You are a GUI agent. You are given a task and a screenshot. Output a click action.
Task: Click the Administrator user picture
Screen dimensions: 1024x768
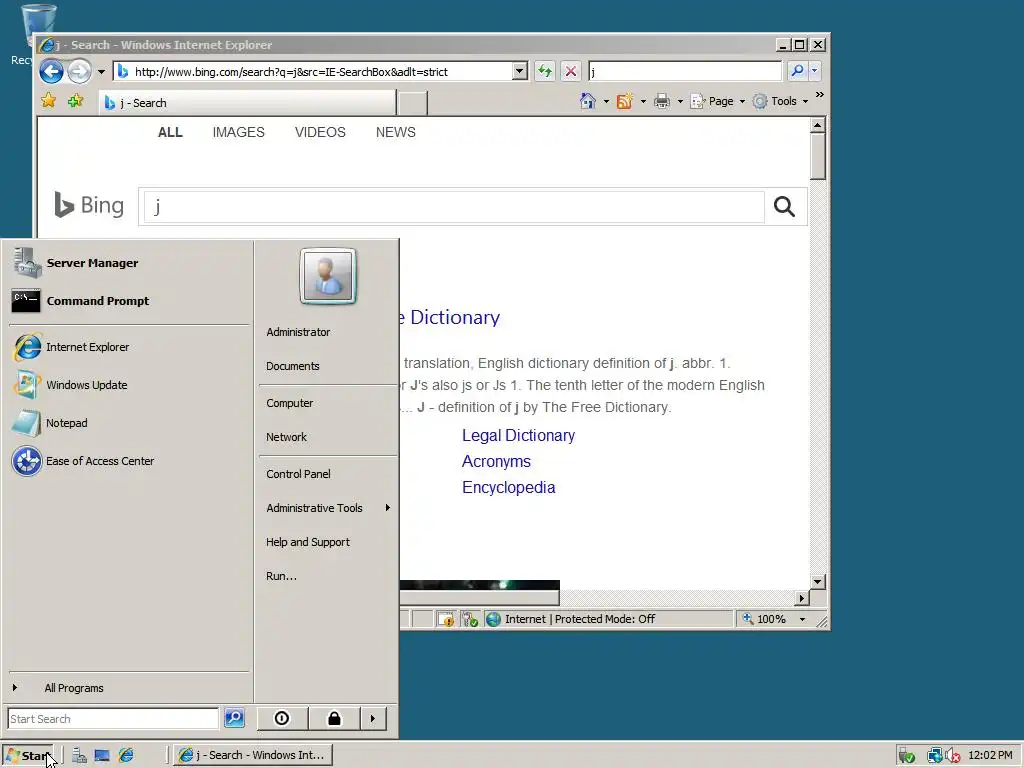[x=328, y=276]
